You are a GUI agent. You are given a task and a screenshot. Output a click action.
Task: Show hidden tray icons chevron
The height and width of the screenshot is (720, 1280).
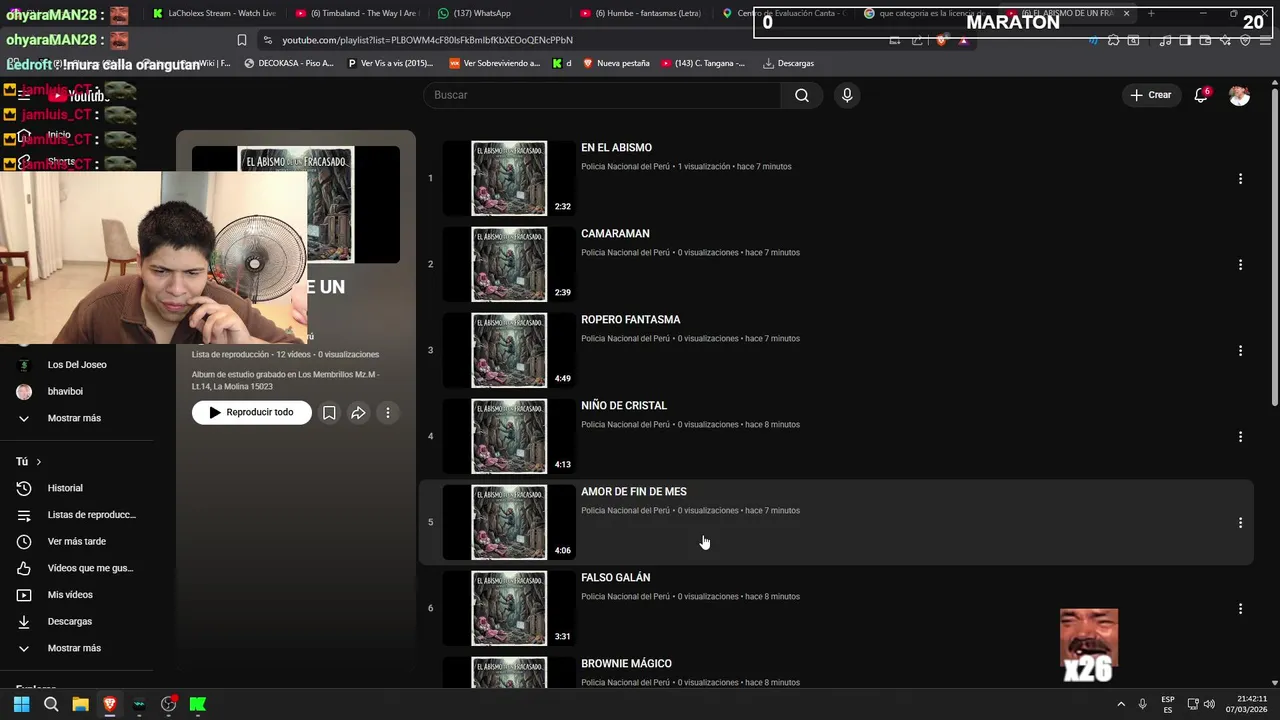[1120, 704]
